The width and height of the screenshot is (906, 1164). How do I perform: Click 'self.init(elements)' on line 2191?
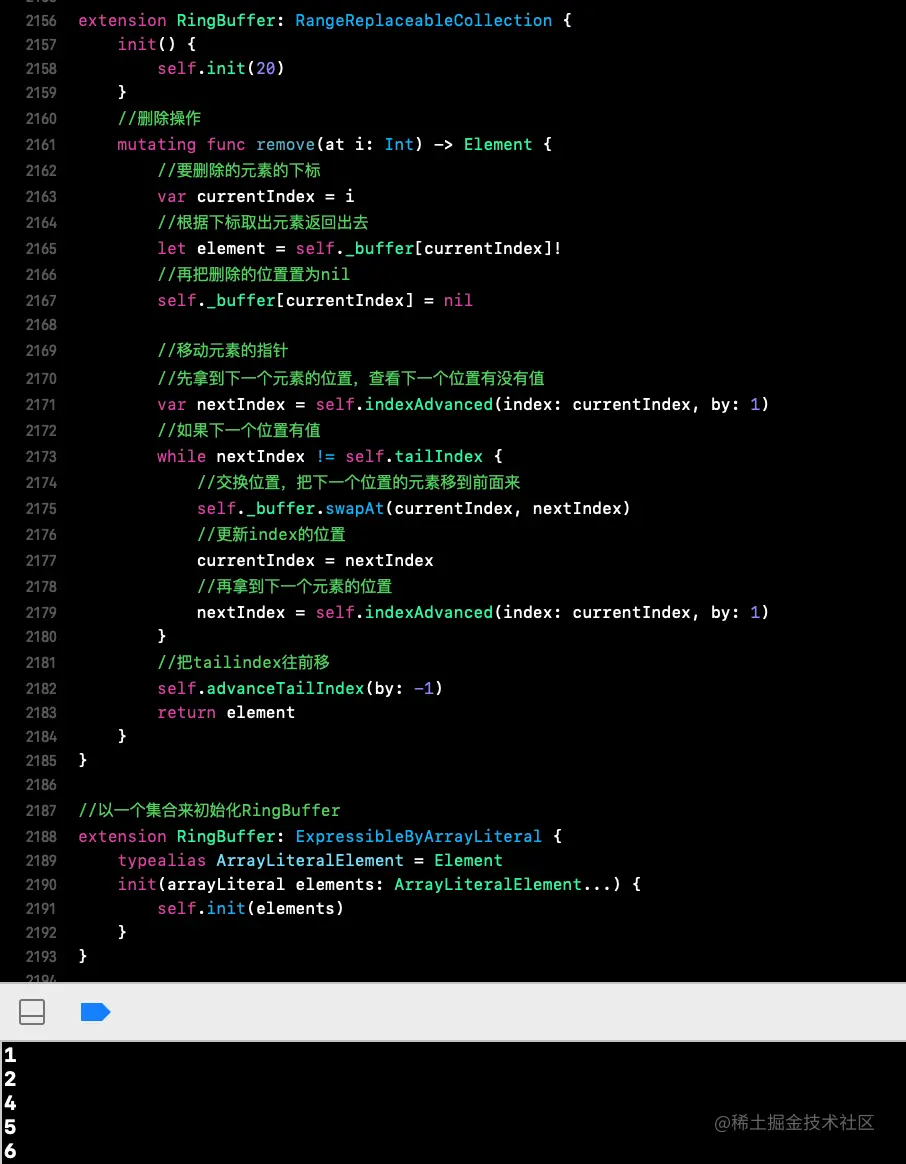coord(251,909)
